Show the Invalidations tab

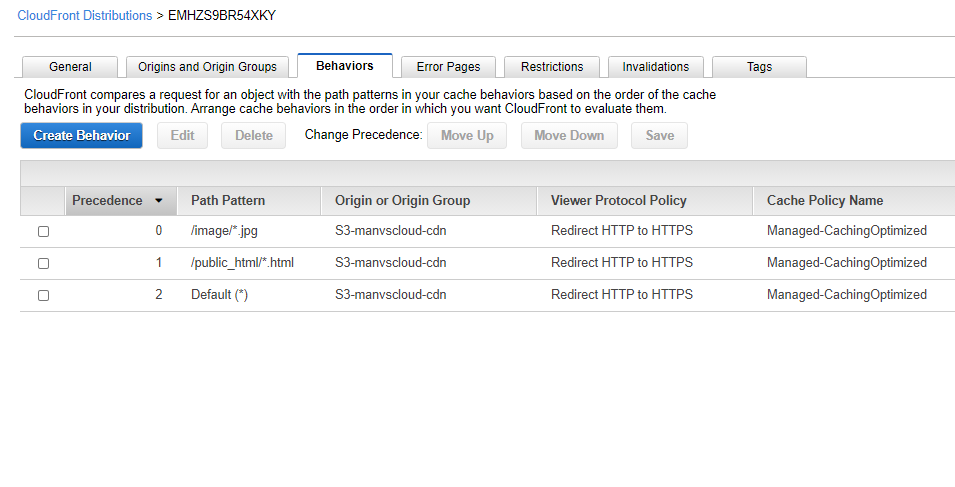pyautogui.click(x=656, y=67)
